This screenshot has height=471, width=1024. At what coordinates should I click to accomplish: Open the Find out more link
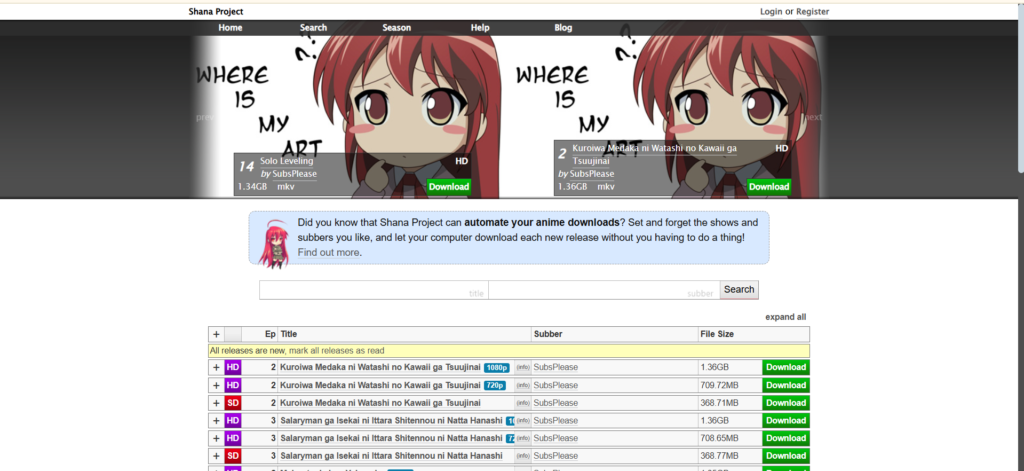click(328, 252)
